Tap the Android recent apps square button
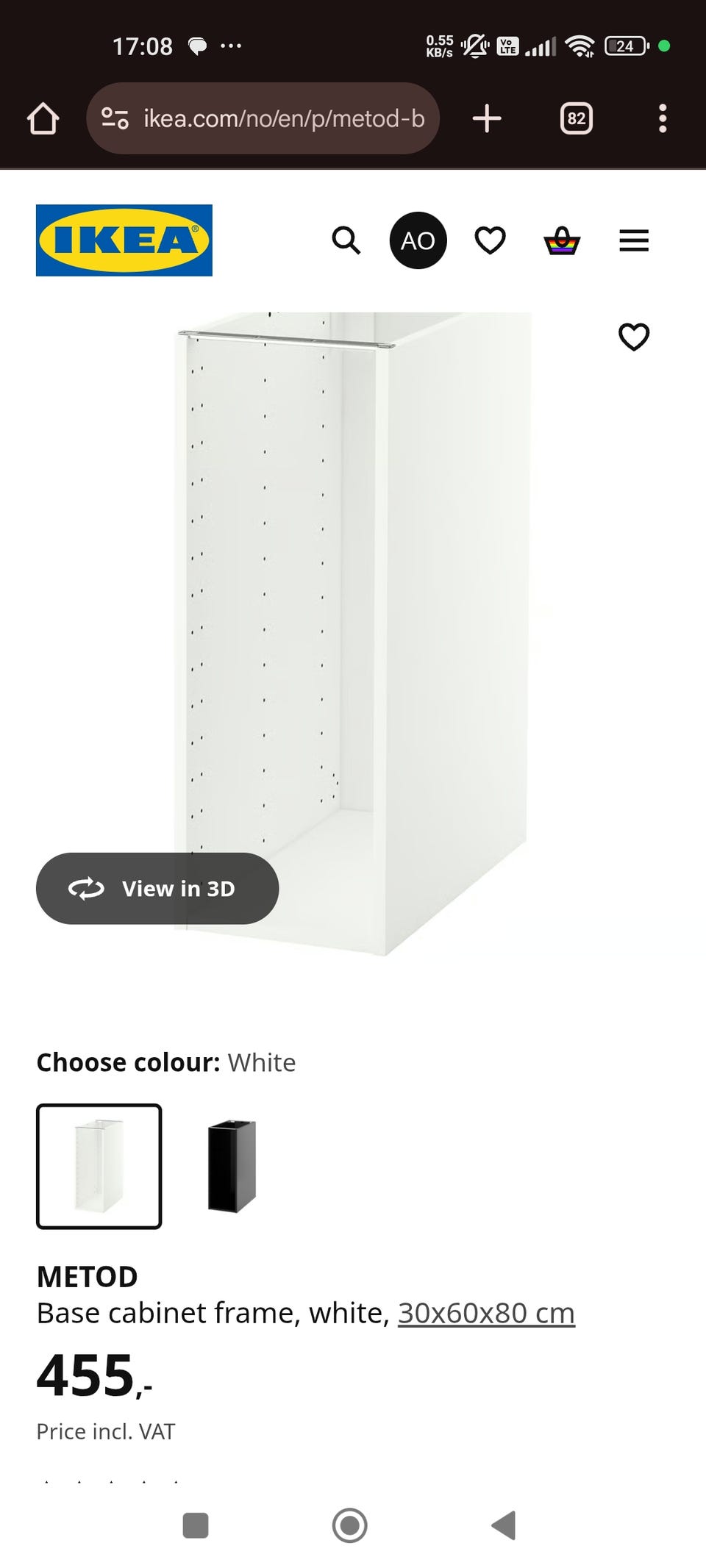The height and width of the screenshot is (1568, 706). 196,1525
